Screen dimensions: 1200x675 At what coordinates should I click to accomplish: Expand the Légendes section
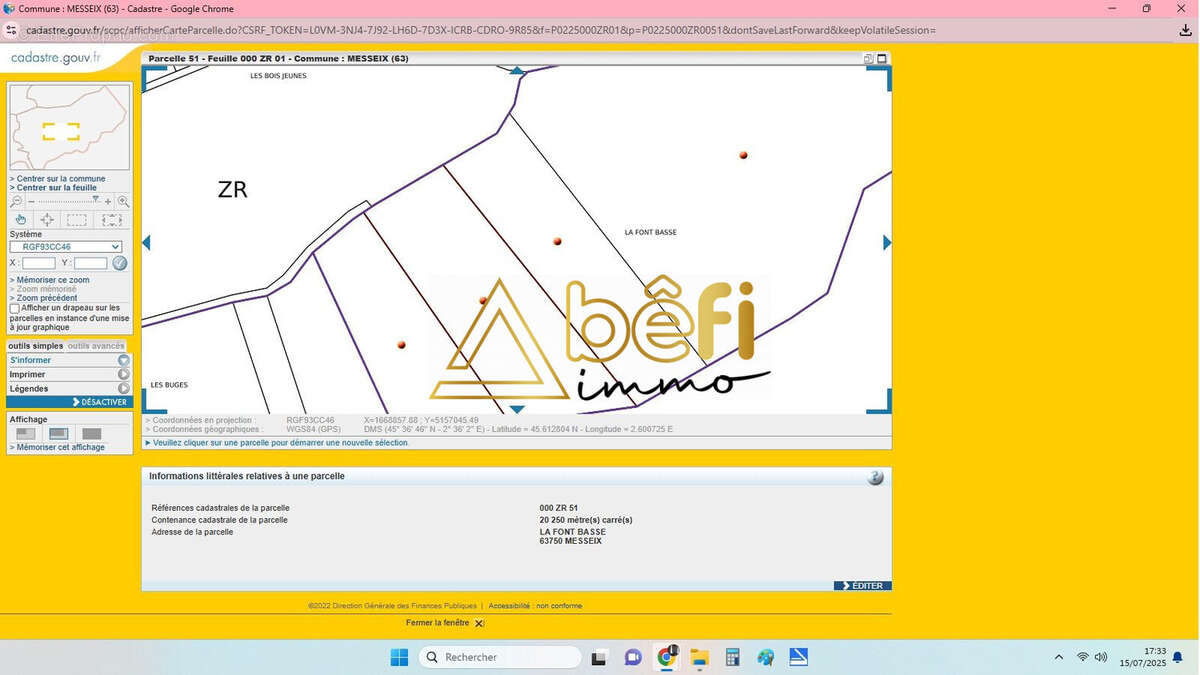click(69, 388)
